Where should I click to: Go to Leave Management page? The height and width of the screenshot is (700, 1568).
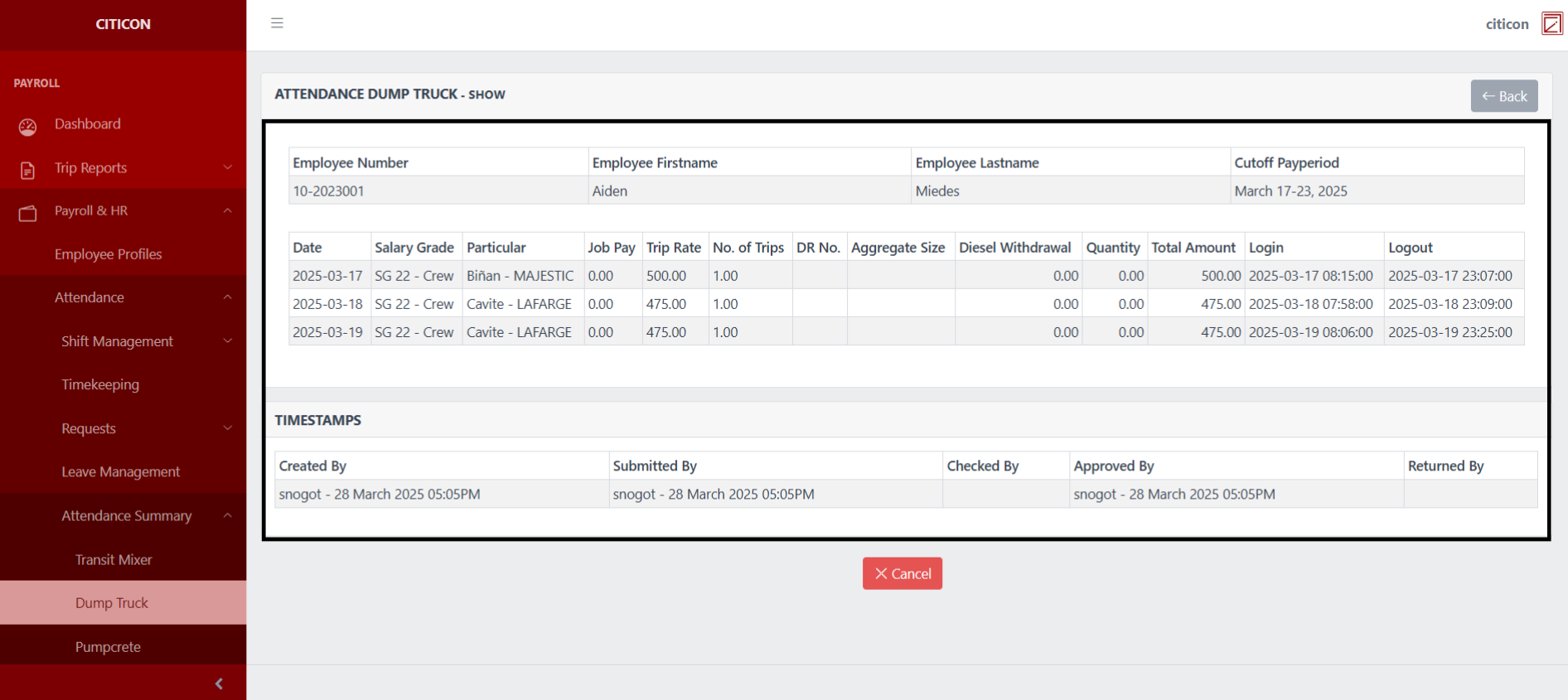click(120, 472)
